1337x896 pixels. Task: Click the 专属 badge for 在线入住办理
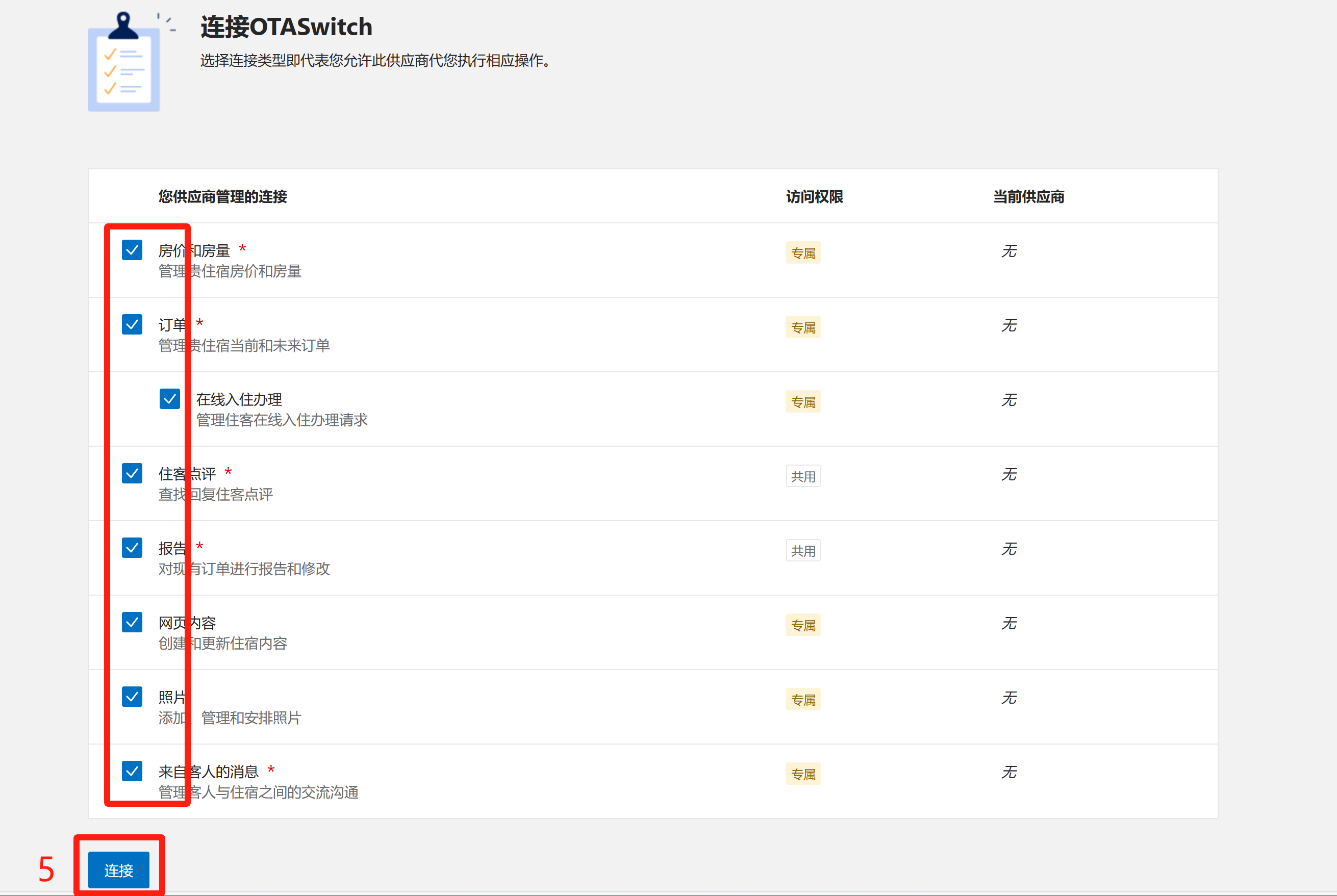click(x=803, y=402)
